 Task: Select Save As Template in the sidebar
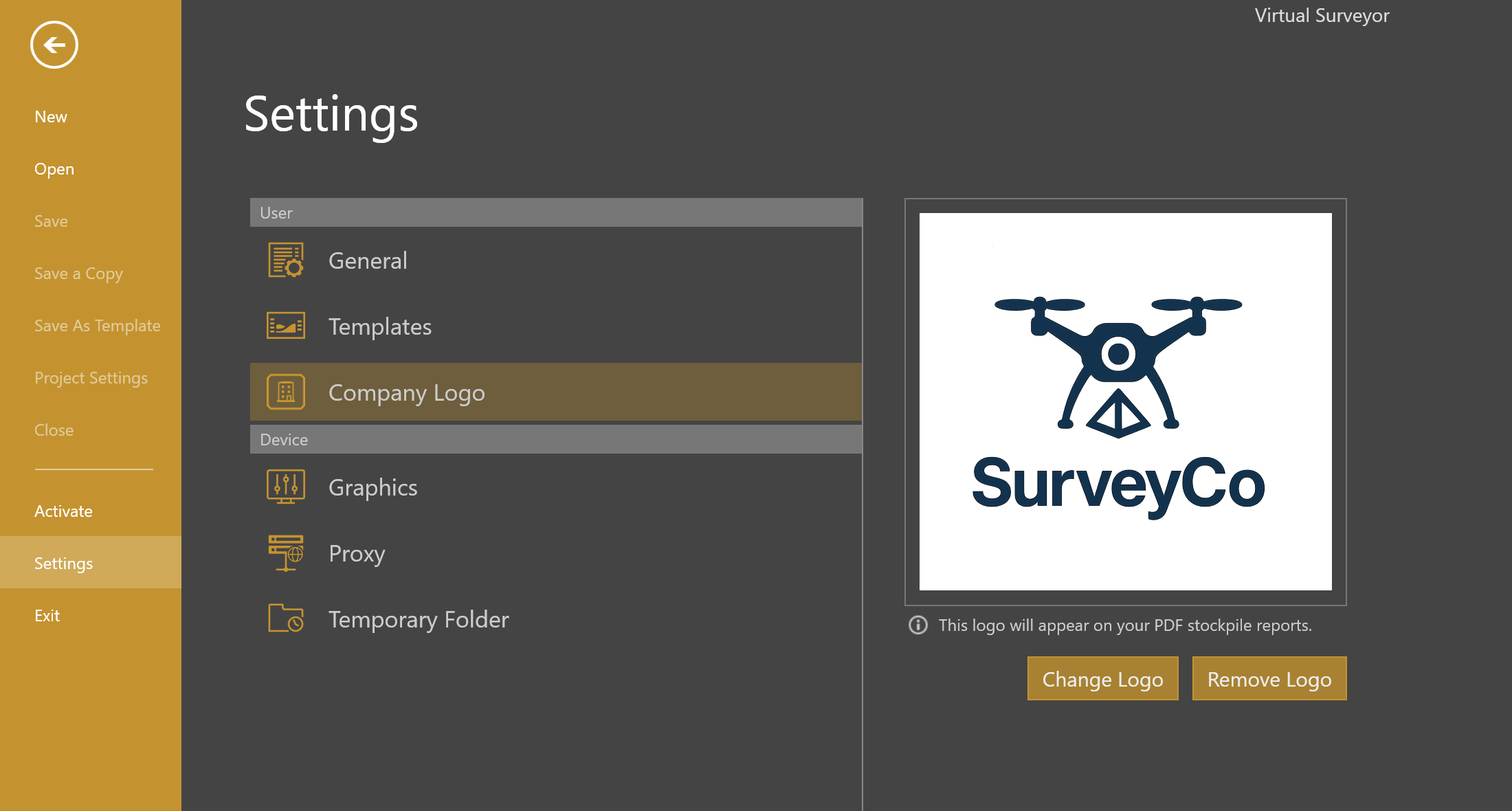point(97,325)
